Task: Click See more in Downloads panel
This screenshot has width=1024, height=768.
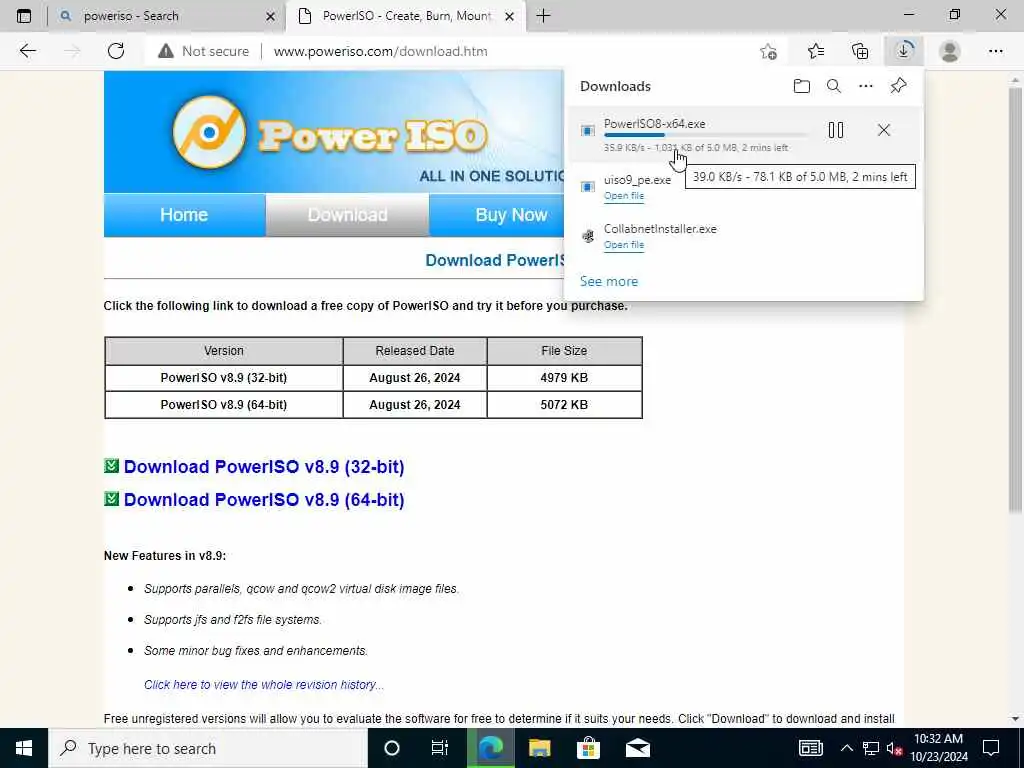Action: coord(609,281)
